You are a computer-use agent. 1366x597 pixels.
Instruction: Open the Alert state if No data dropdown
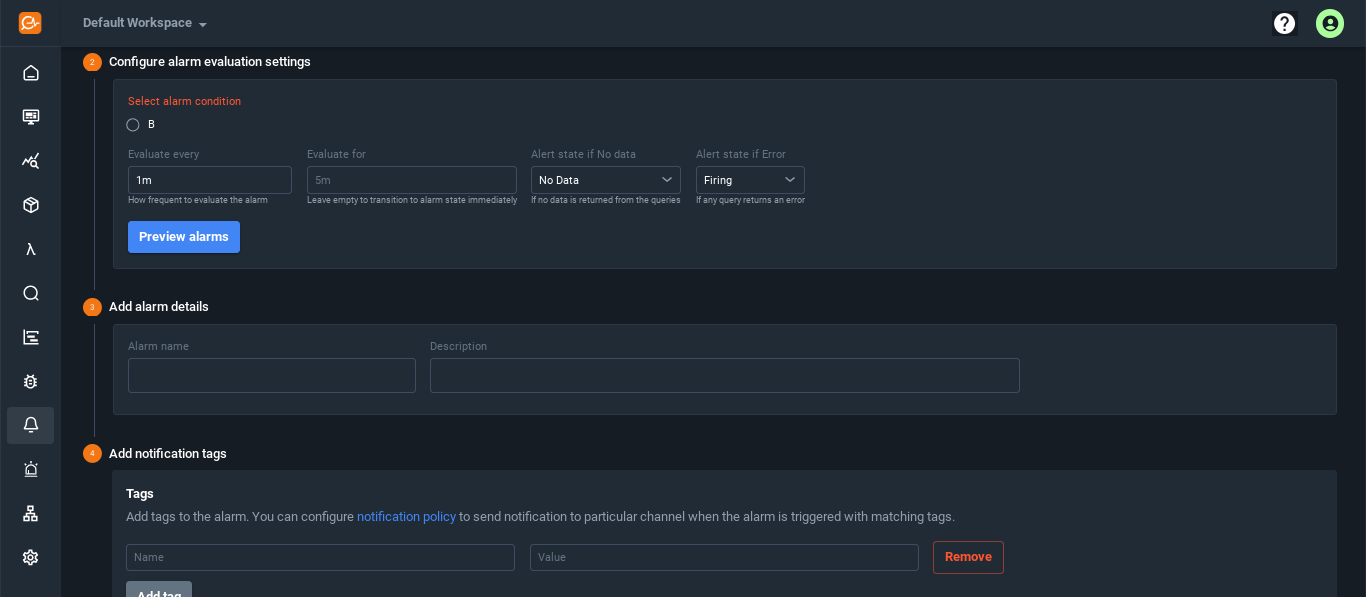click(x=605, y=180)
